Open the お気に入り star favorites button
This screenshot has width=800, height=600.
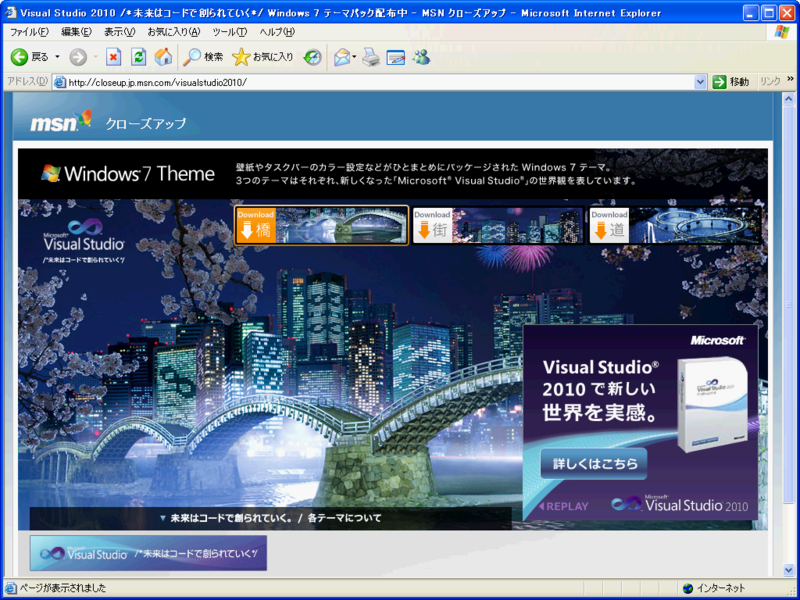click(x=263, y=57)
